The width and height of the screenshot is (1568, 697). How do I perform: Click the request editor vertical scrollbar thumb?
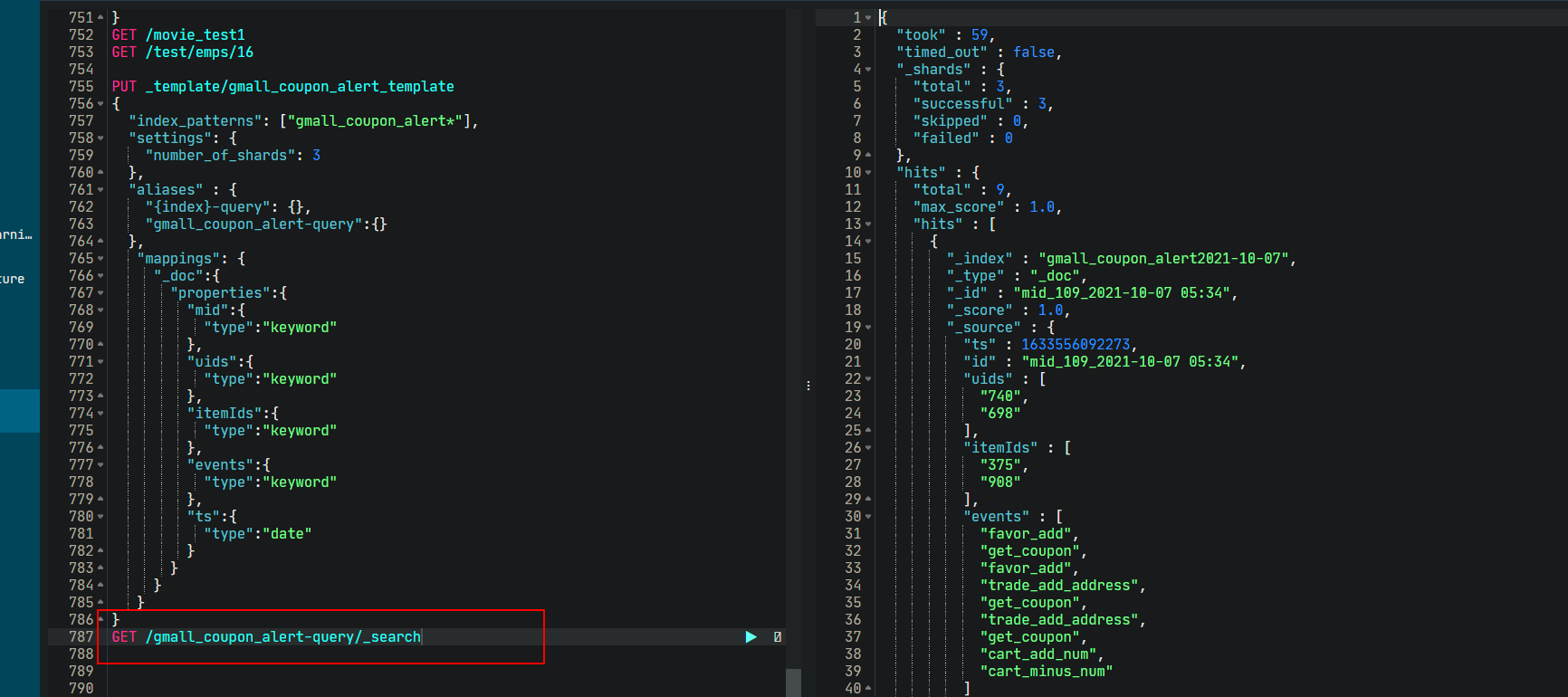coord(793,683)
